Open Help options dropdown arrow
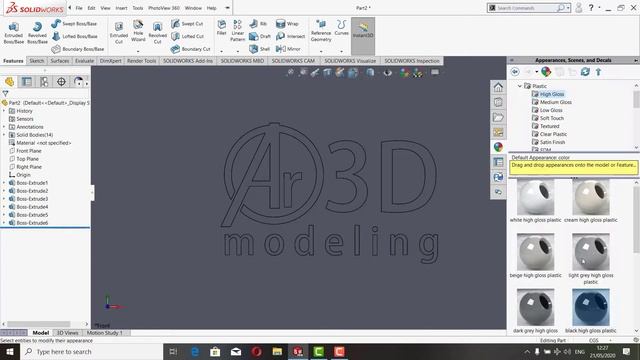Image resolution: width=640 pixels, height=360 pixels. click(x=599, y=8)
